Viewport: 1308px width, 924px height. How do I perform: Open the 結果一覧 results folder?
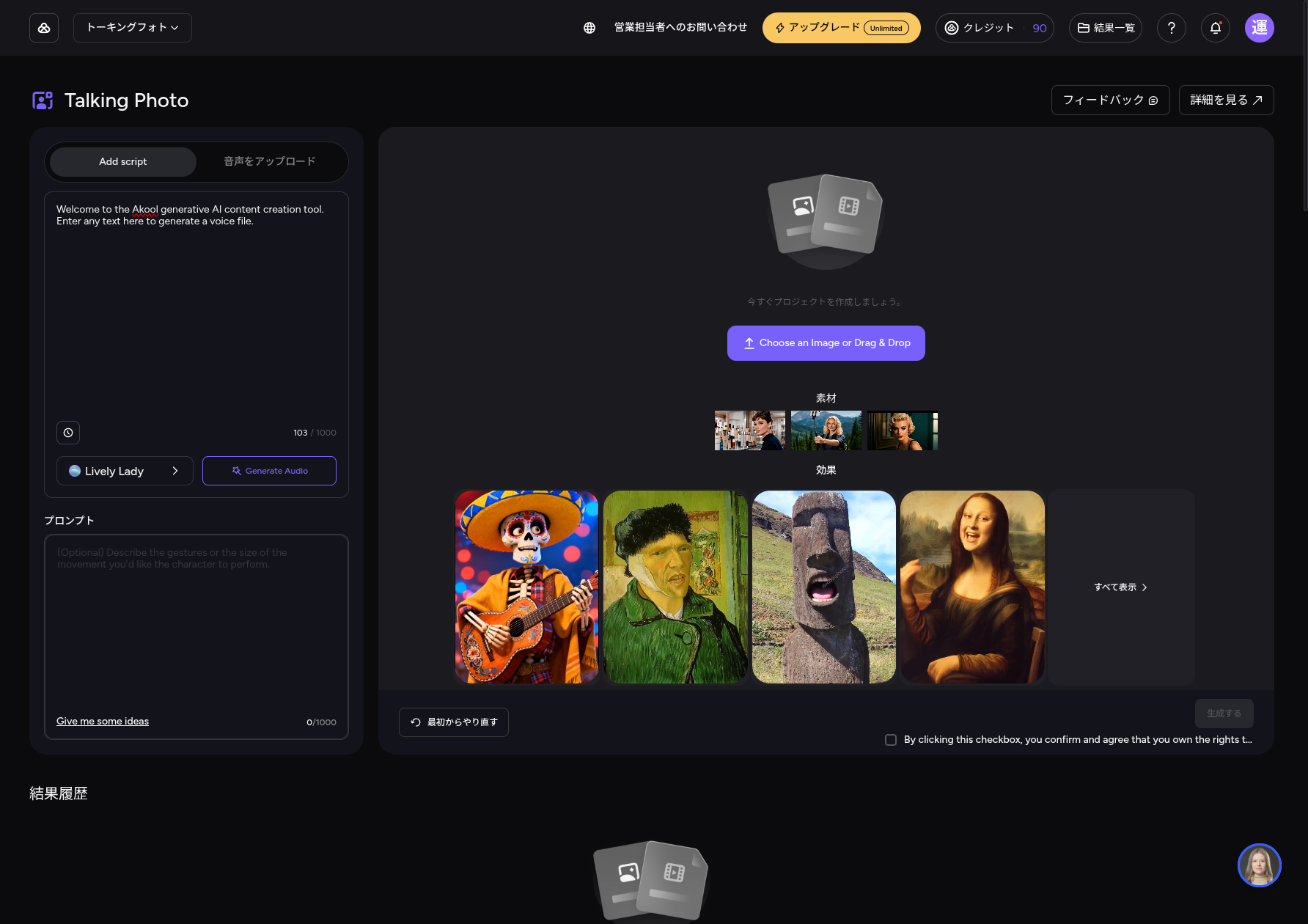pyautogui.click(x=1105, y=28)
